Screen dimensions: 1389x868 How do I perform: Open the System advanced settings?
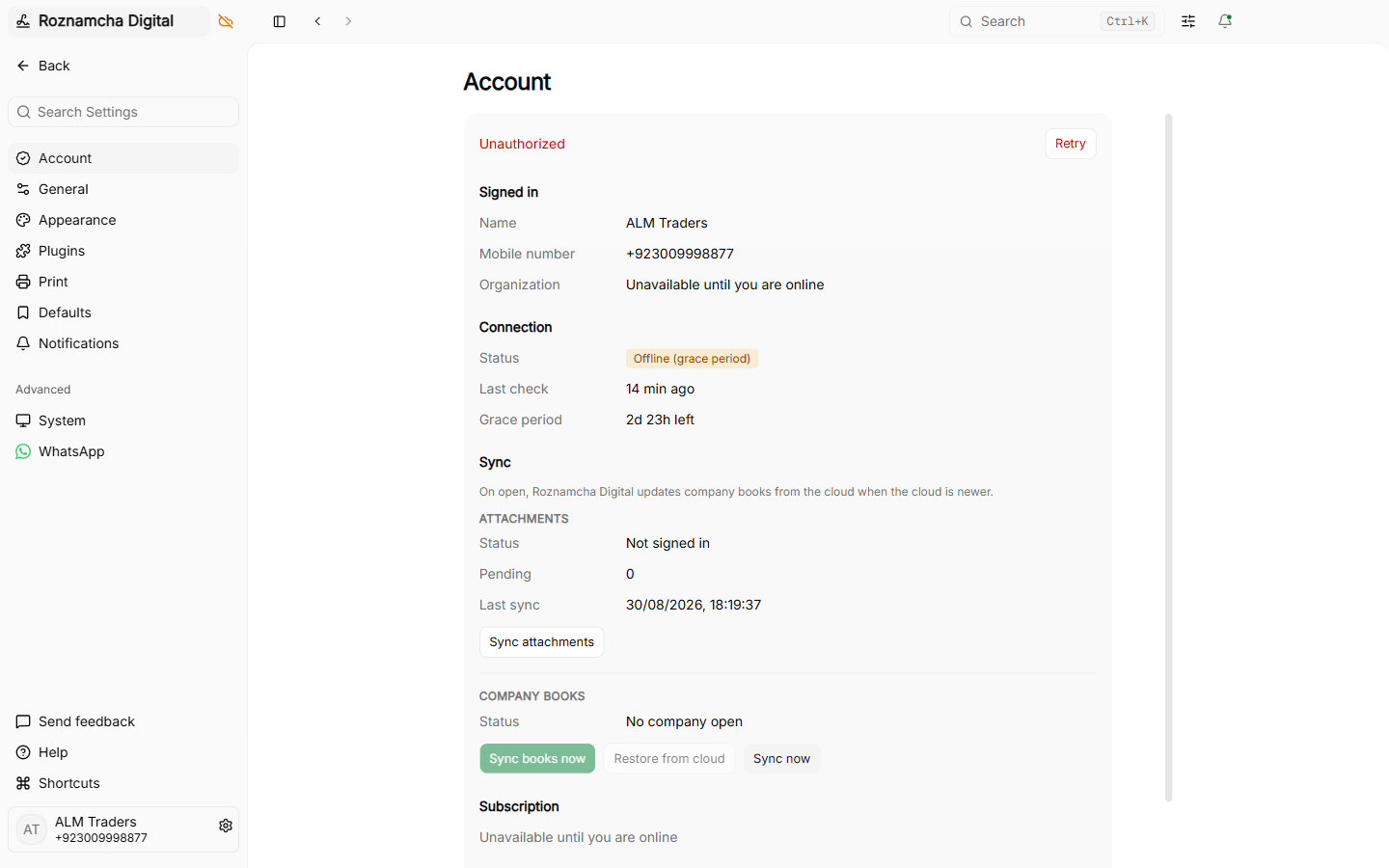[x=123, y=420]
